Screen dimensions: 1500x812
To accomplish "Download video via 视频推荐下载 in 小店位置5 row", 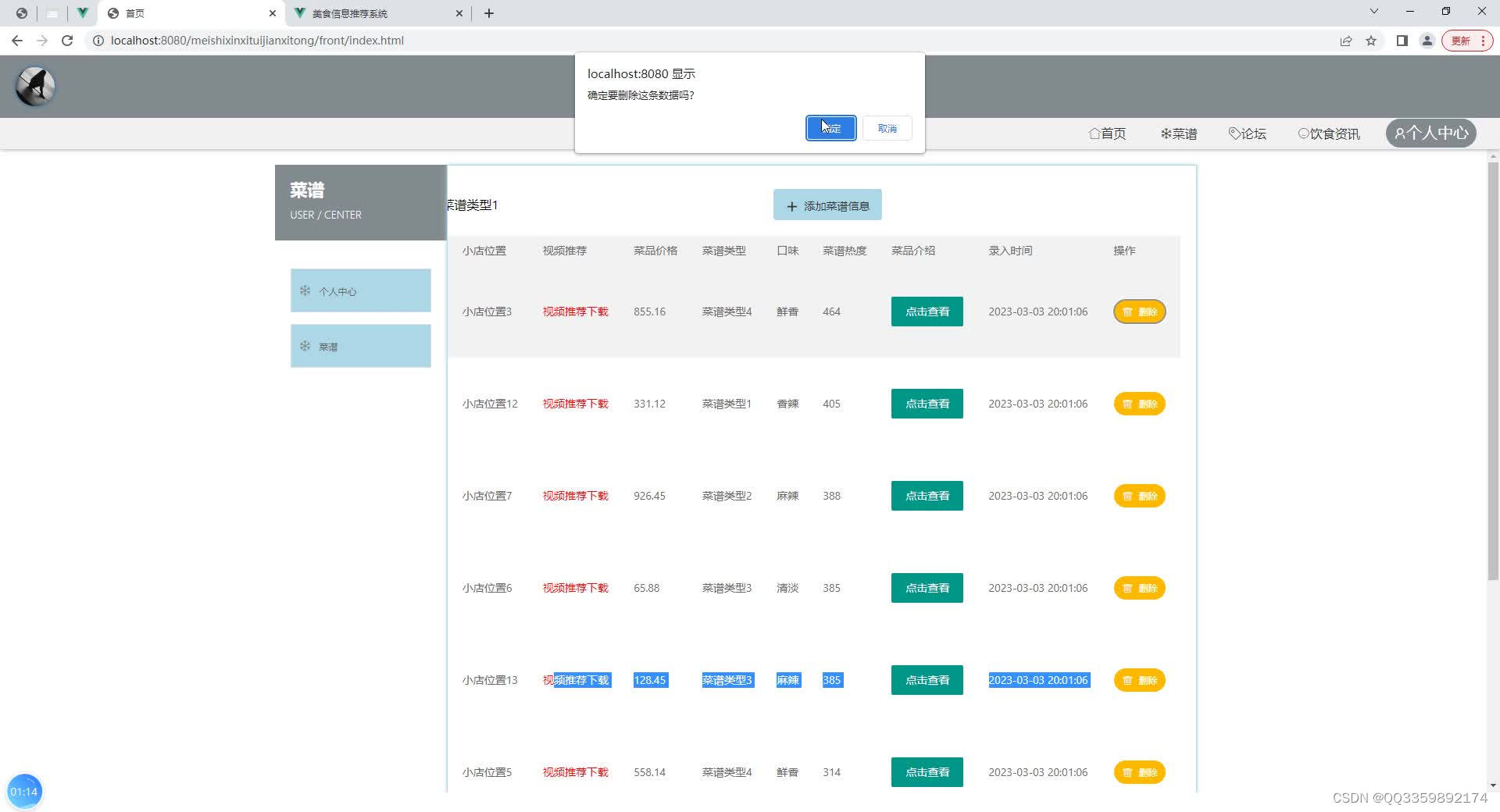I will click(x=576, y=772).
